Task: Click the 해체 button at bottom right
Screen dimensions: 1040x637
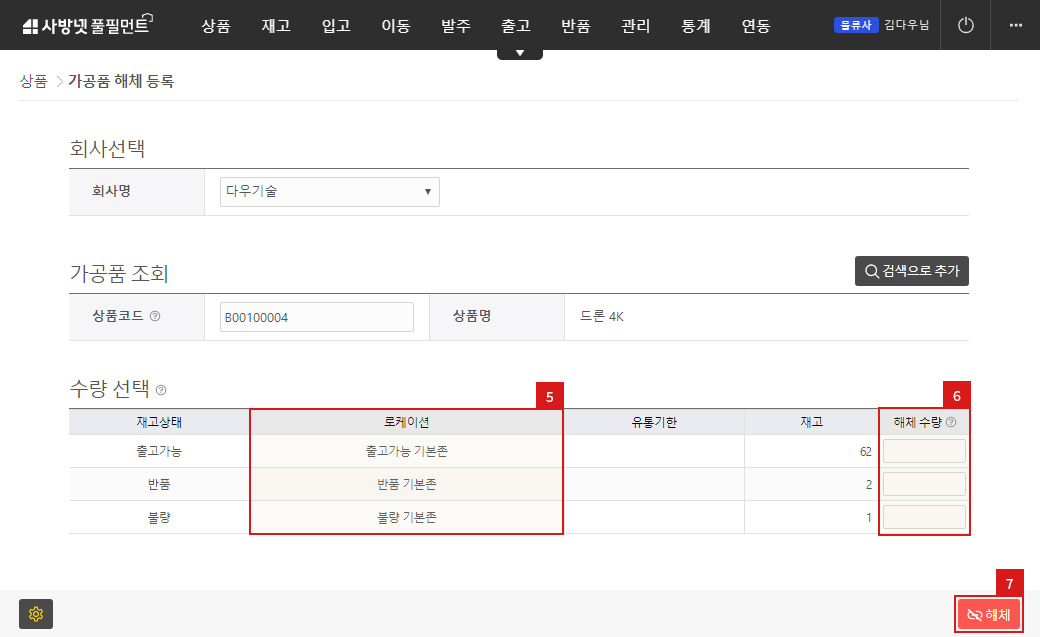Action: pyautogui.click(x=989, y=614)
